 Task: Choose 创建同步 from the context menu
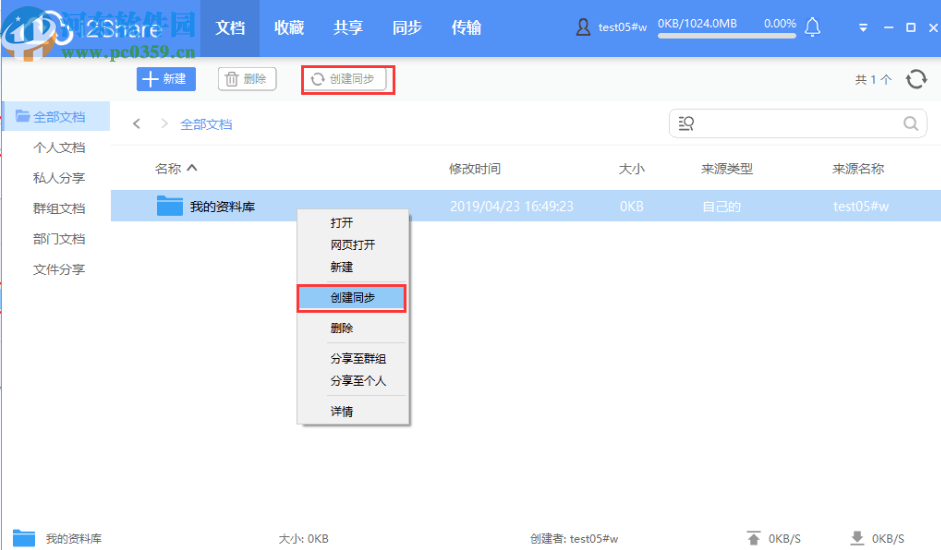pos(352,298)
